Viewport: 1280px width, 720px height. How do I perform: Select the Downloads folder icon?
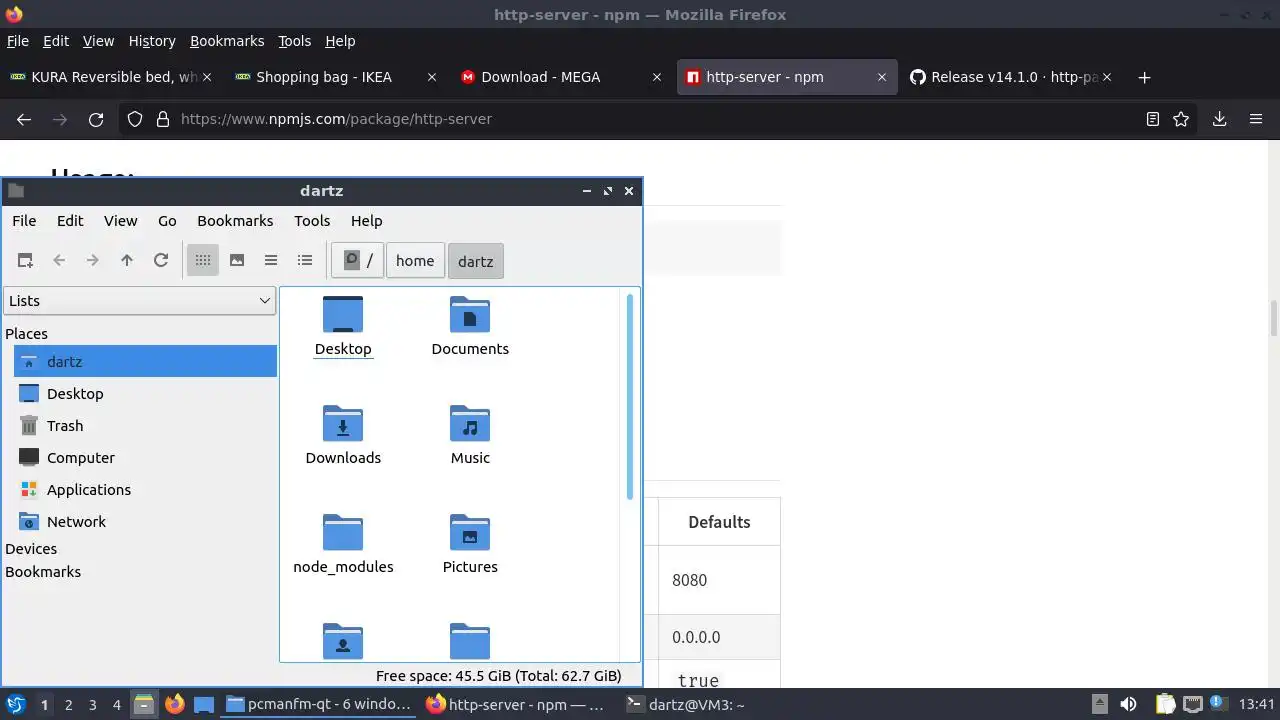point(343,436)
